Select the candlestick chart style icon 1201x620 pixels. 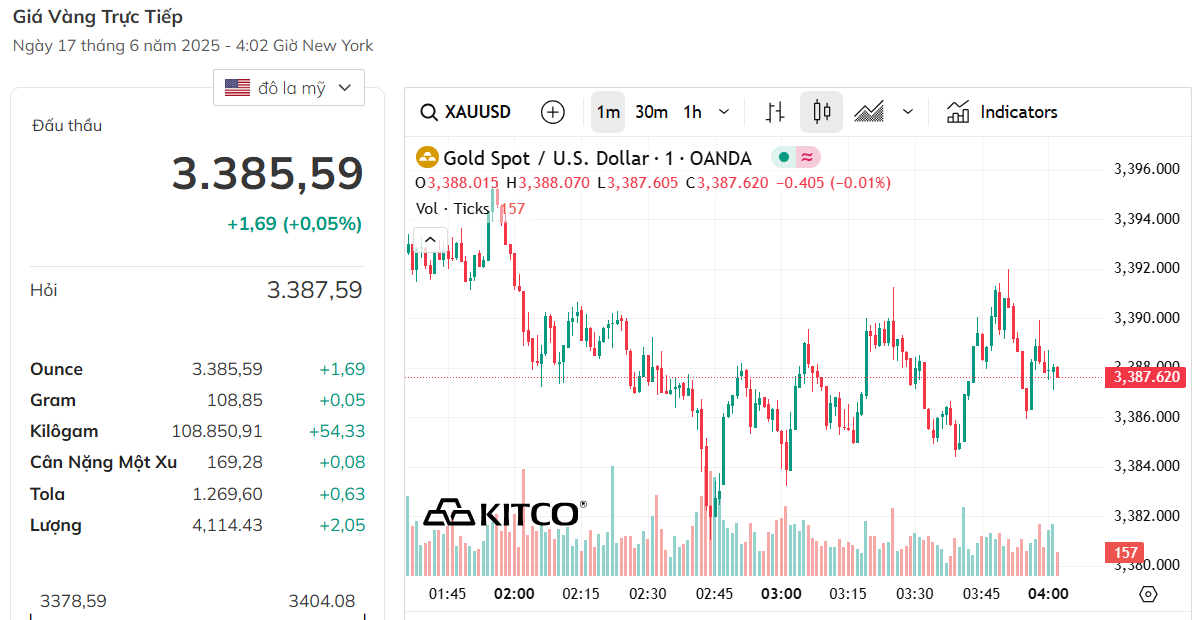click(822, 112)
